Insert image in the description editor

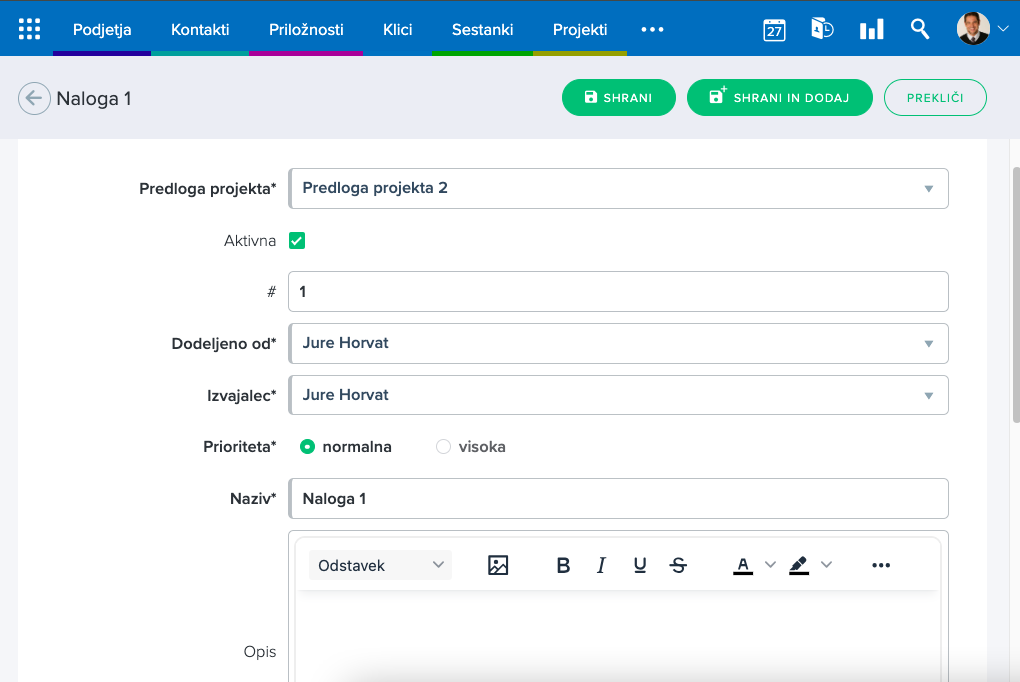(x=498, y=565)
